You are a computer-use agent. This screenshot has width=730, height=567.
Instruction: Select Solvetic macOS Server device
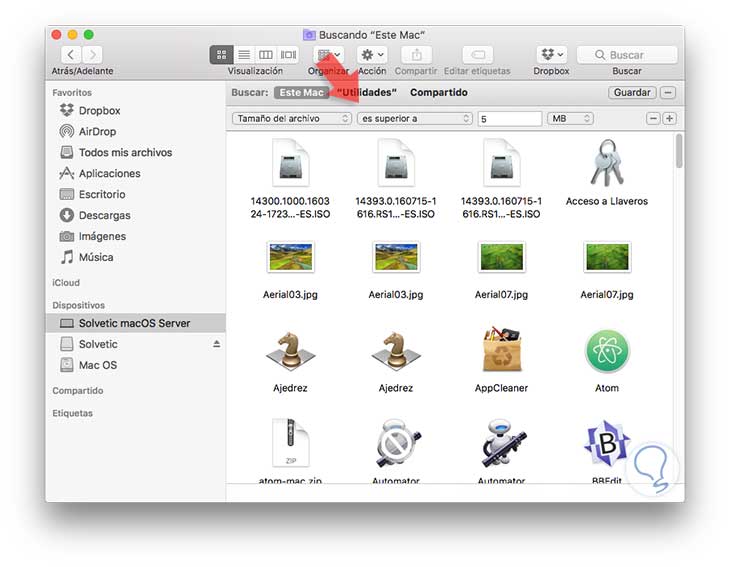[x=136, y=323]
